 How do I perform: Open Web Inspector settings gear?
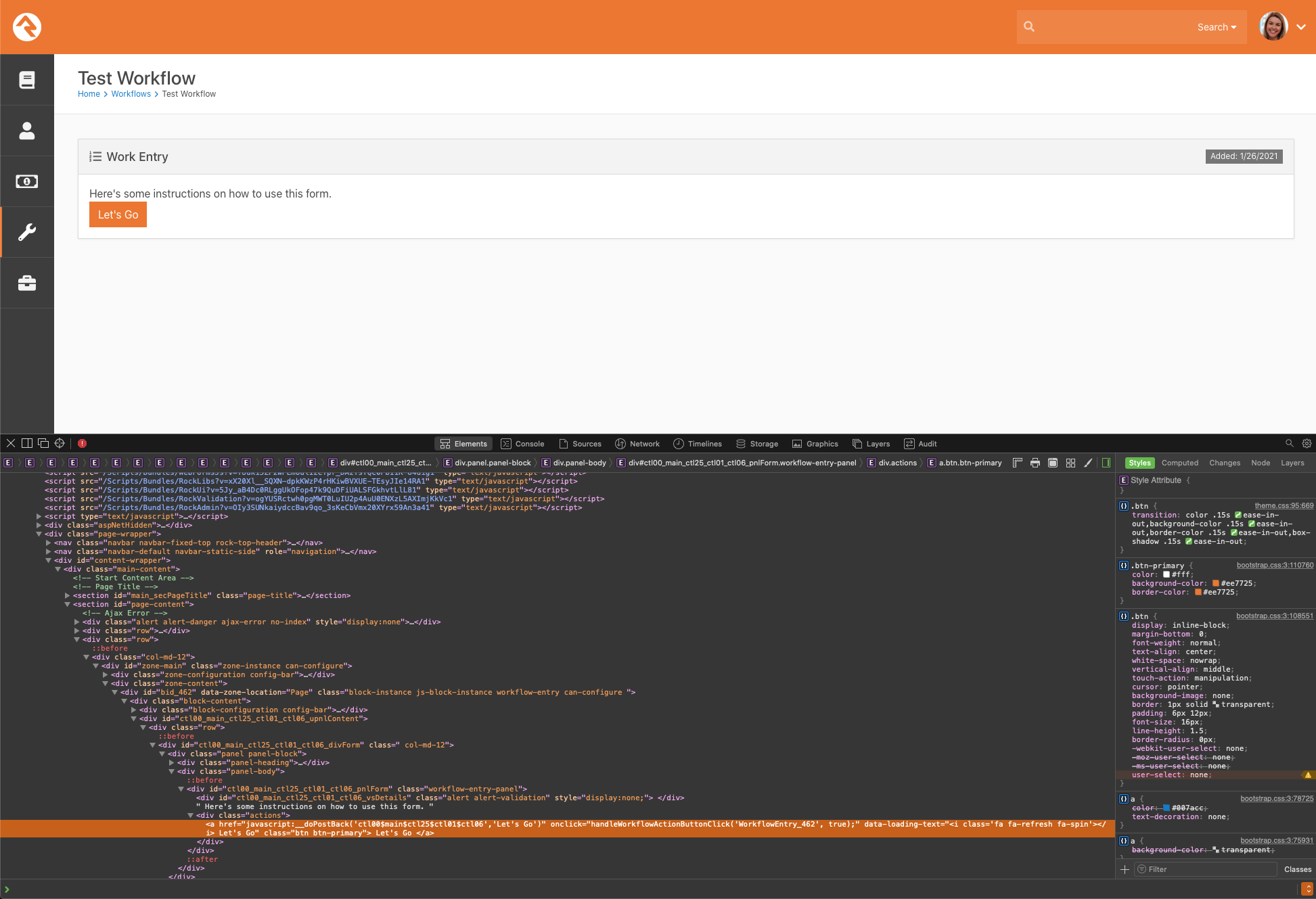tap(1307, 443)
